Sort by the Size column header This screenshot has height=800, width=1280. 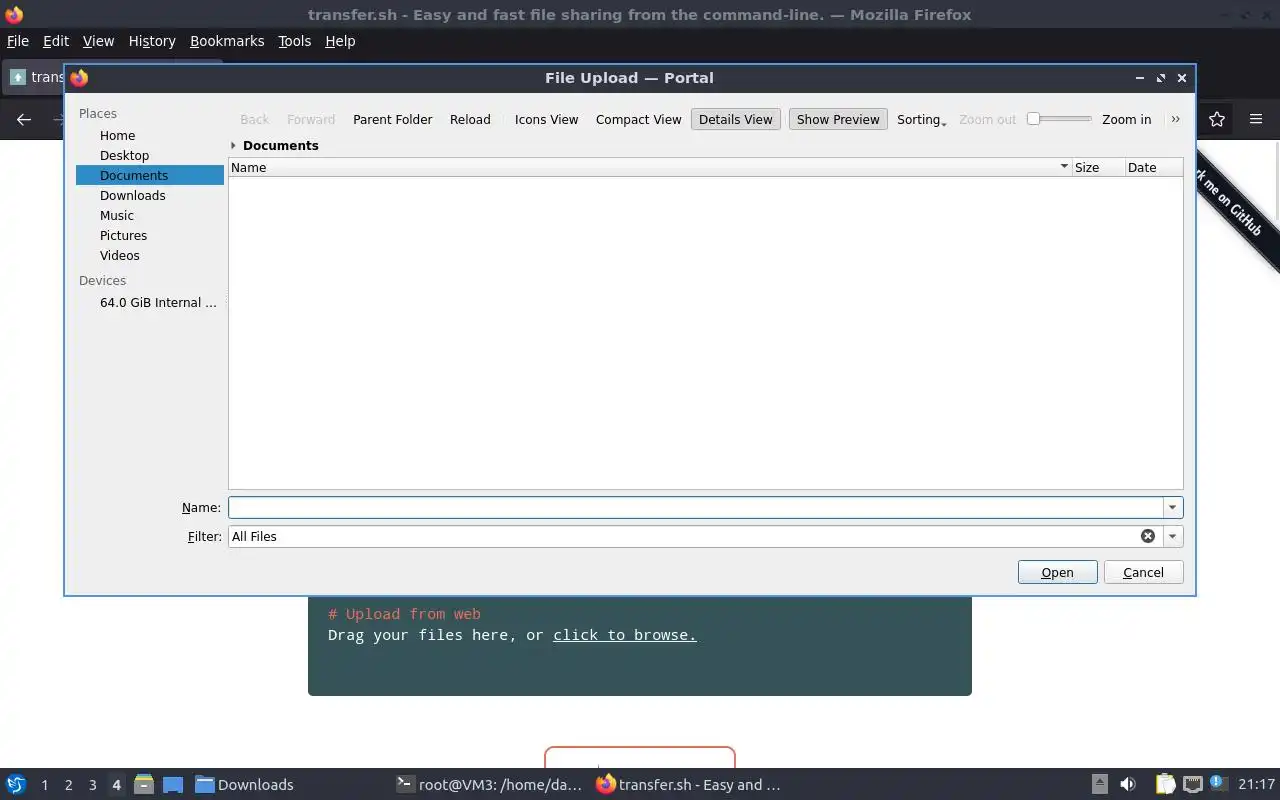(x=1098, y=167)
